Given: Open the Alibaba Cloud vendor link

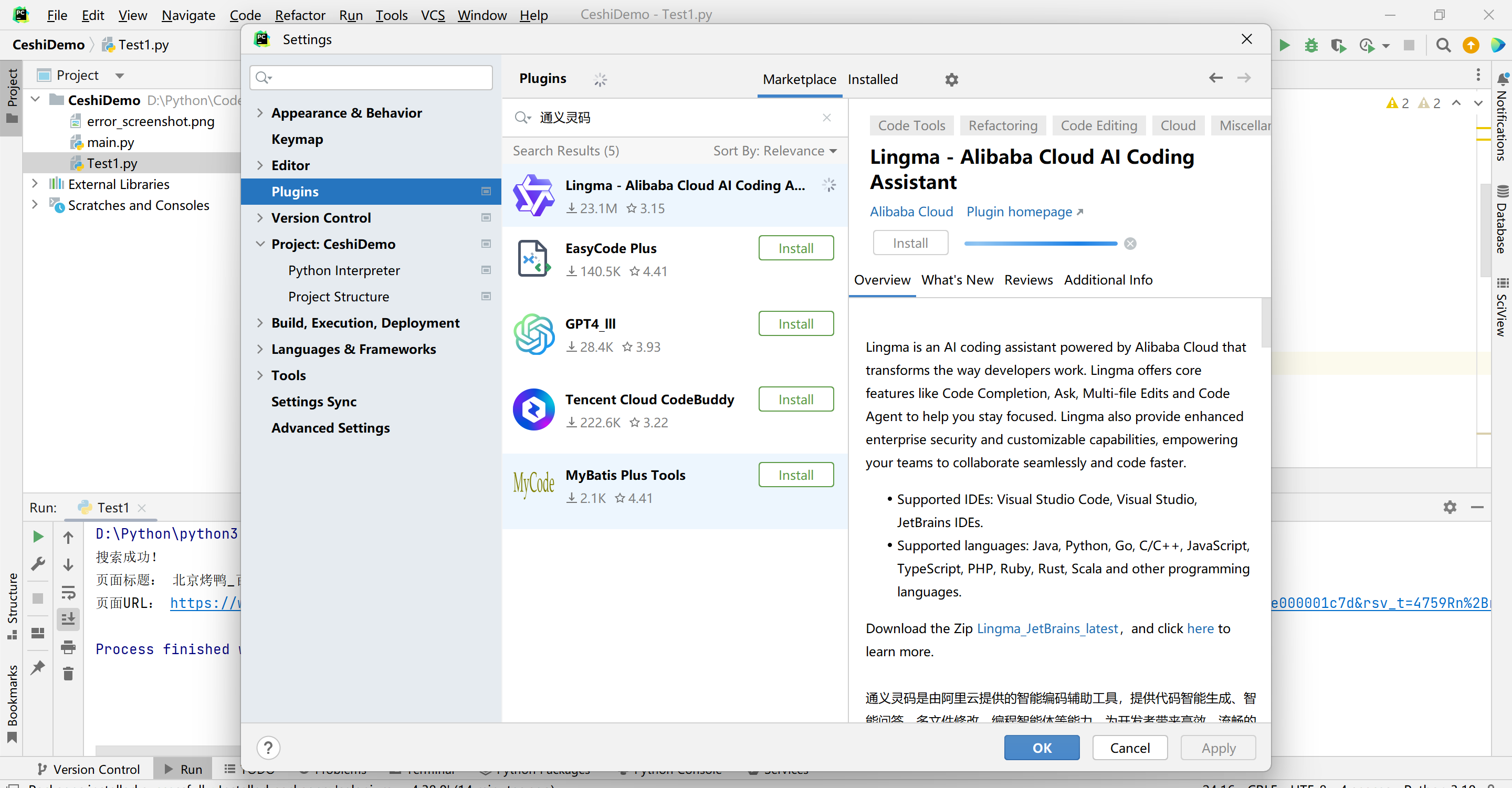Looking at the screenshot, I should pyautogui.click(x=911, y=212).
